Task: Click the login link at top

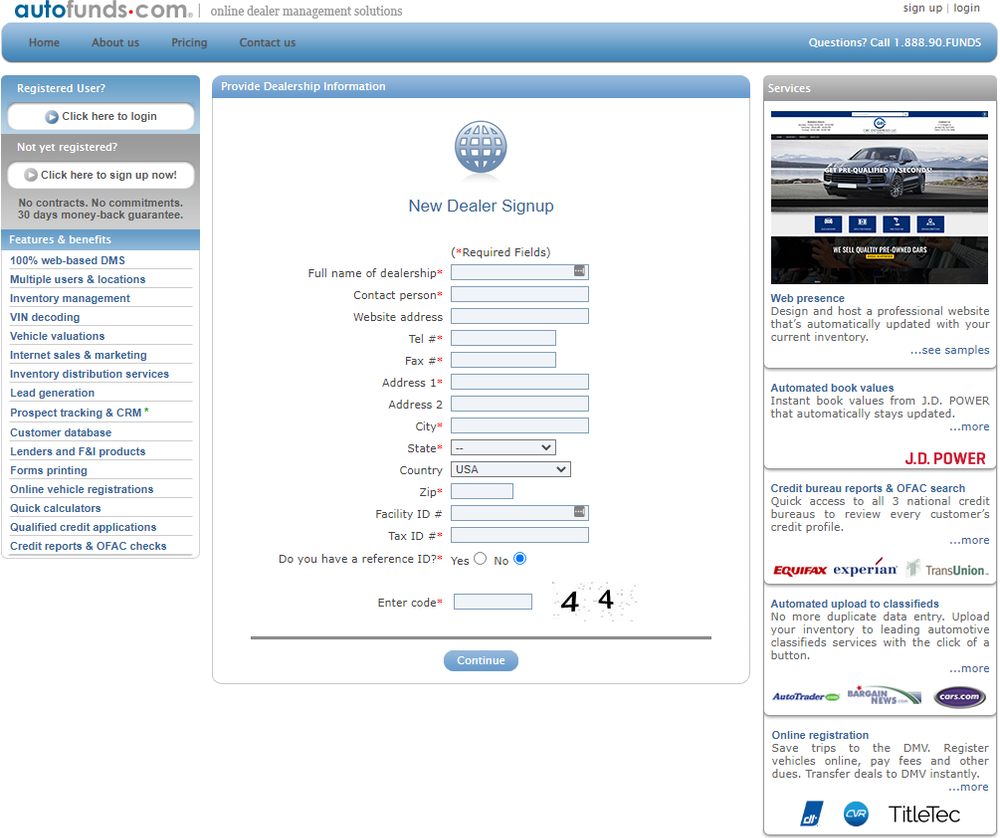Action: coord(967,8)
